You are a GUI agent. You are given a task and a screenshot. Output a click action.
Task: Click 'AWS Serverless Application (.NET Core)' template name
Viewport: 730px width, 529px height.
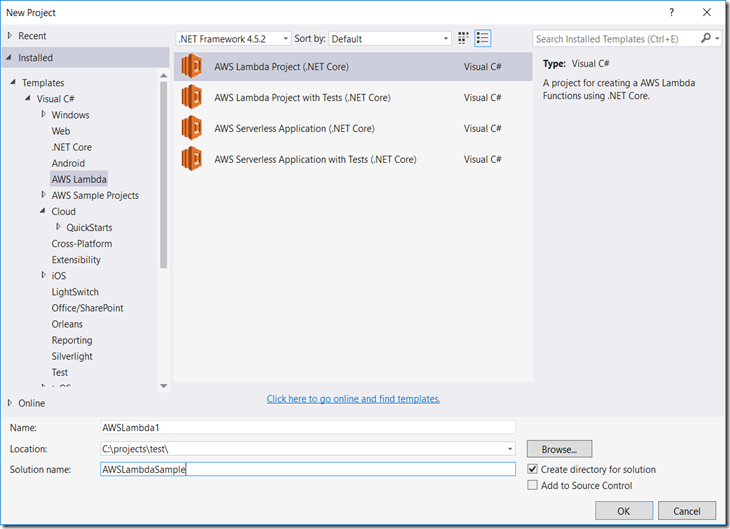[x=294, y=129]
